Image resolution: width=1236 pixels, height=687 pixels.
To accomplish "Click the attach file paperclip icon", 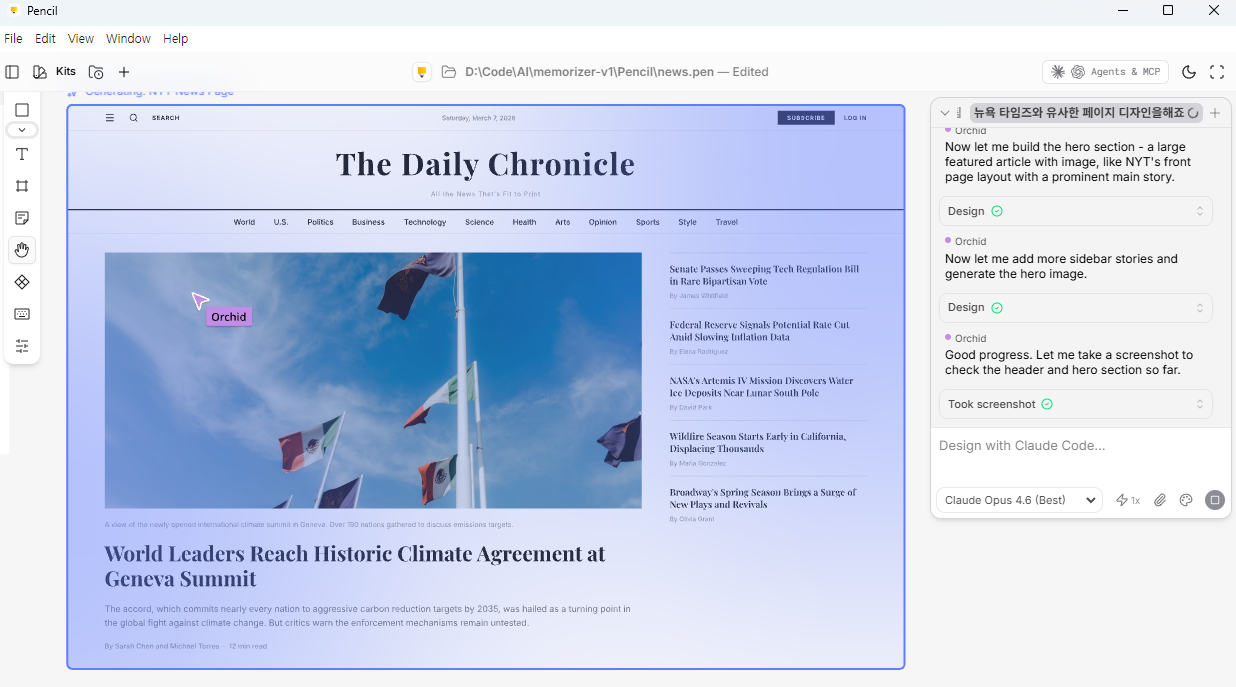I will [x=1160, y=500].
